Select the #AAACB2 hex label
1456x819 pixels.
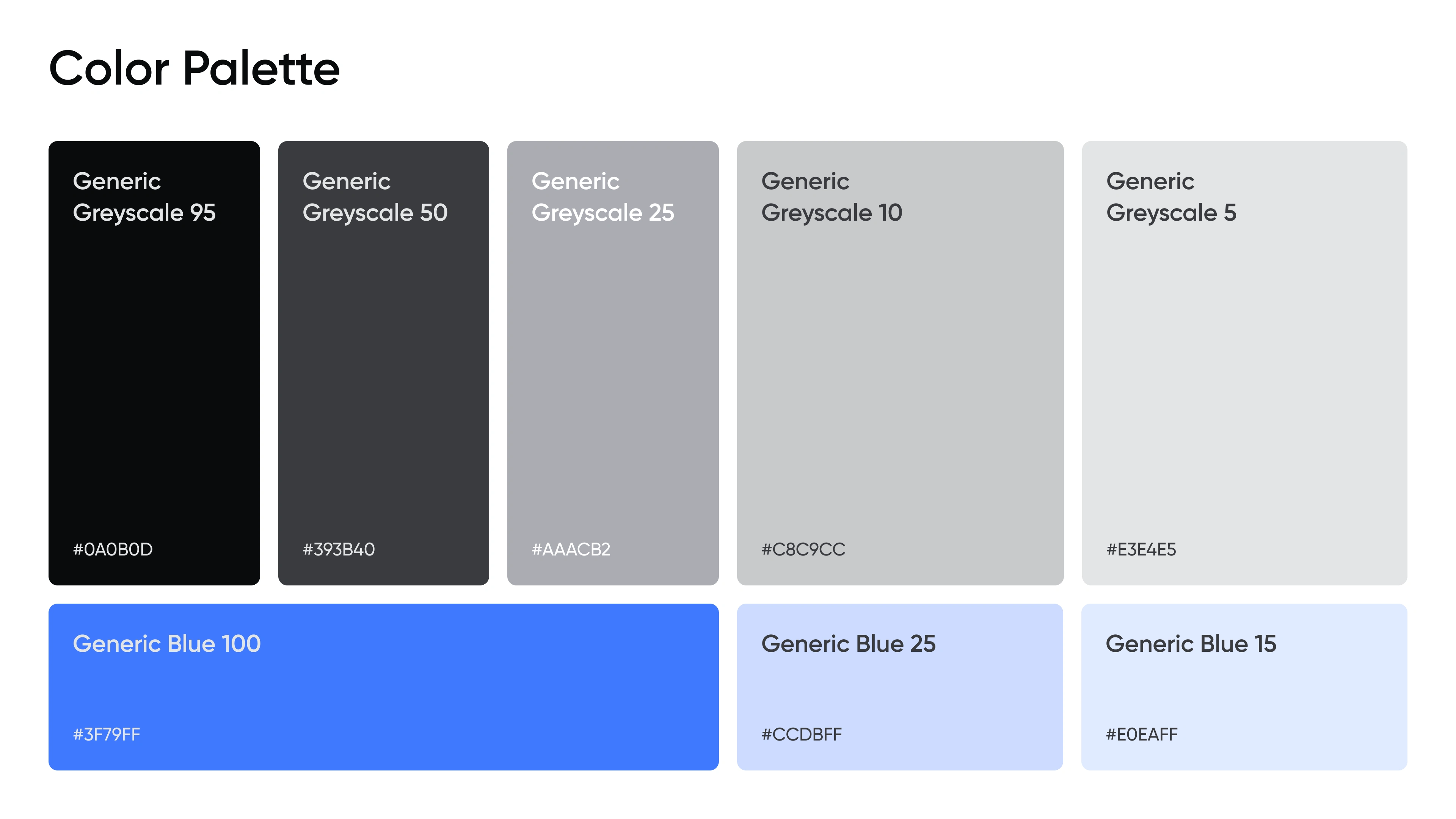click(x=571, y=549)
